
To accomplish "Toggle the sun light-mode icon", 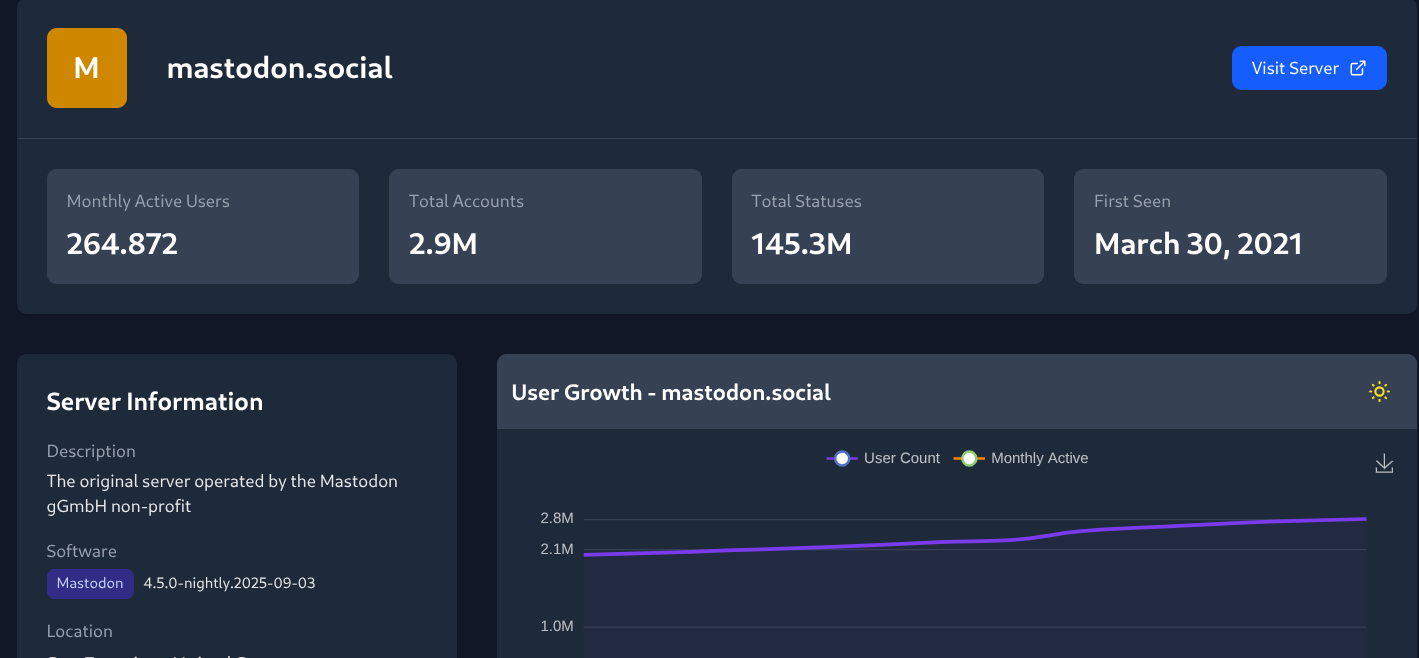I will [x=1380, y=392].
